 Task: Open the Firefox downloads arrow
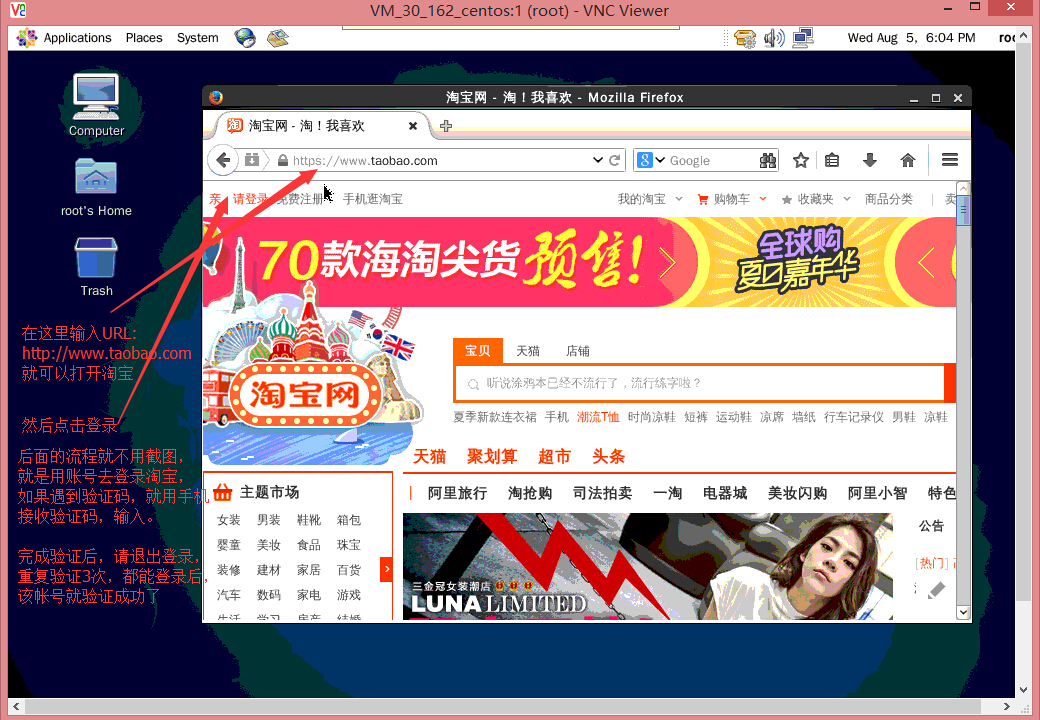[x=870, y=160]
